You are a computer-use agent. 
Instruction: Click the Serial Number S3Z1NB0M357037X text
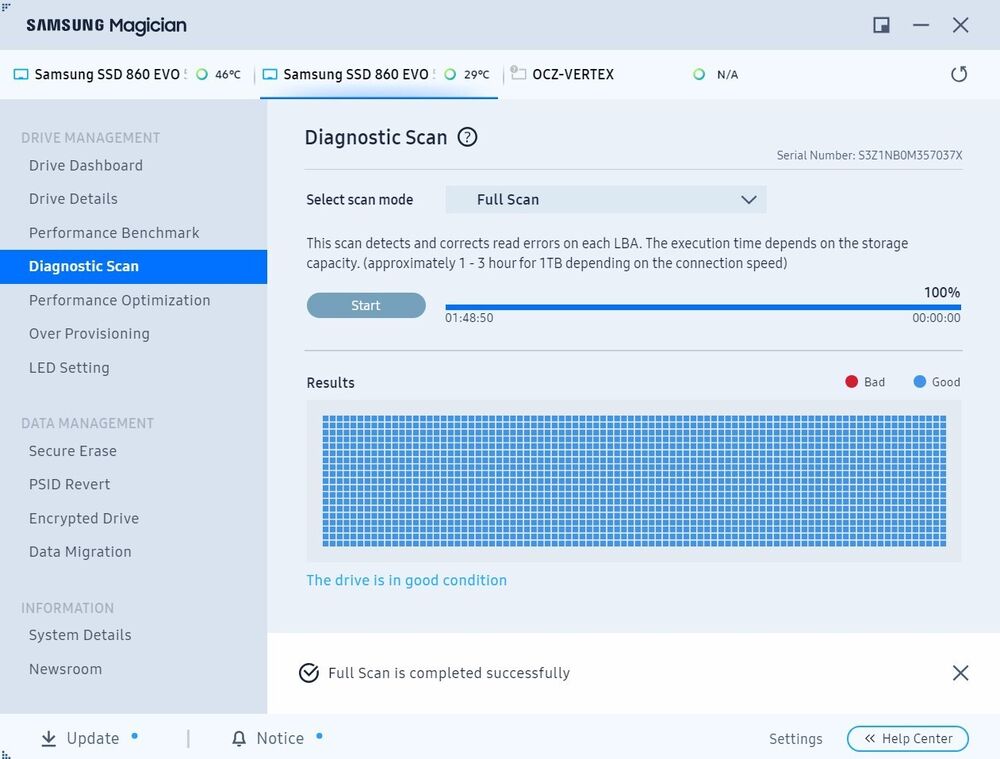[869, 155]
